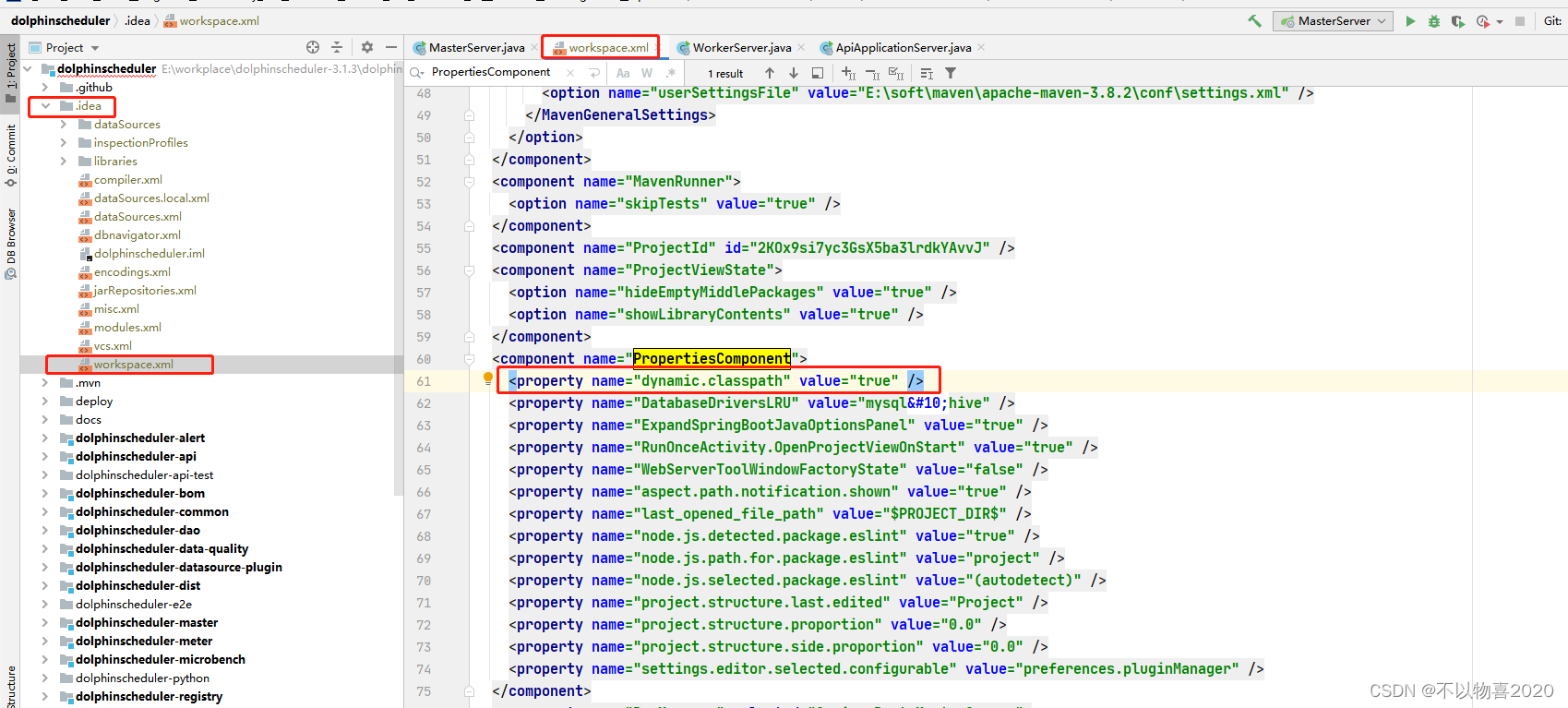
Task: Click the project tree vertical scrollbar
Action: tap(399, 277)
